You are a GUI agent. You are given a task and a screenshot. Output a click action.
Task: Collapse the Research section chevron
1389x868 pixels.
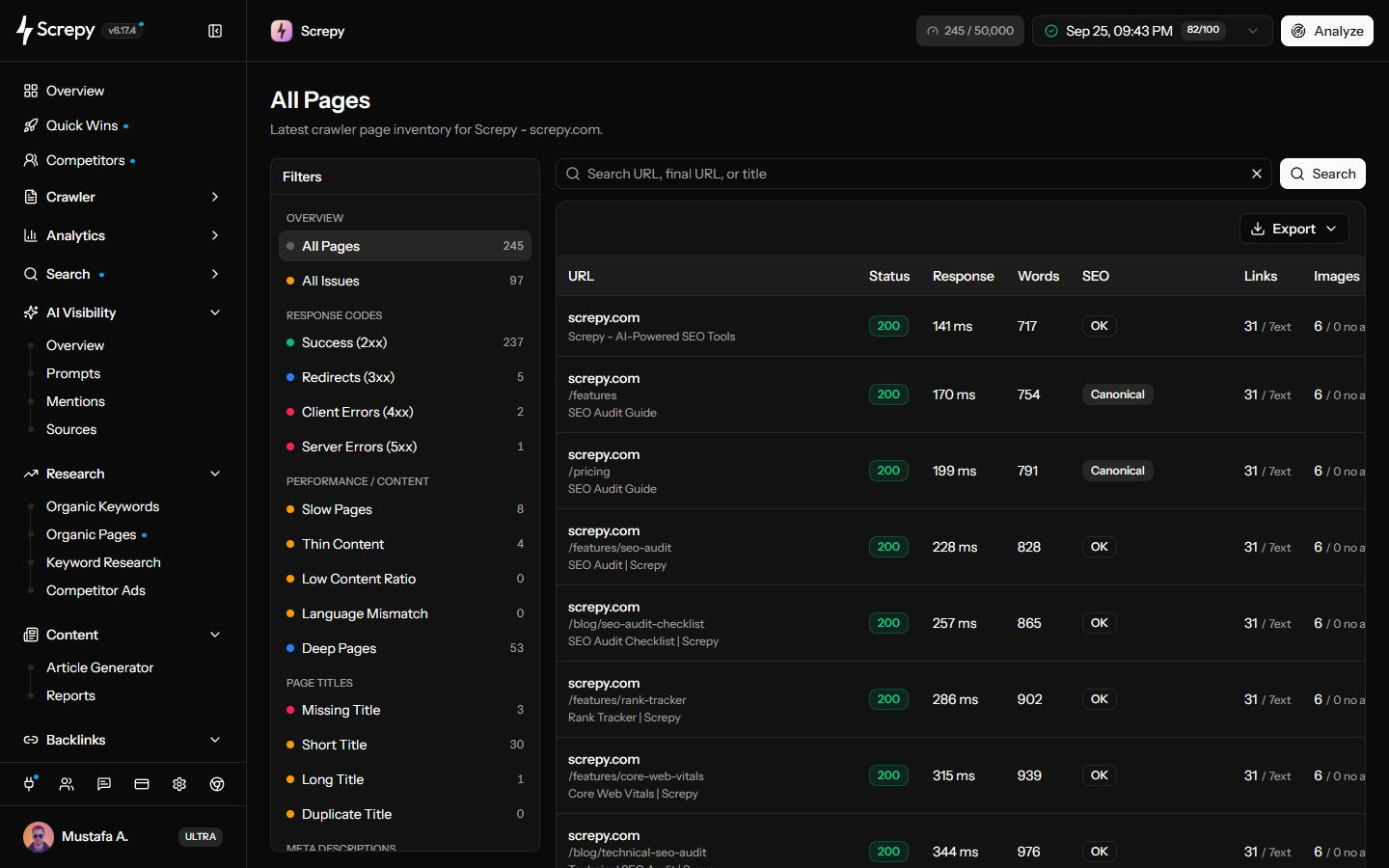point(215,474)
